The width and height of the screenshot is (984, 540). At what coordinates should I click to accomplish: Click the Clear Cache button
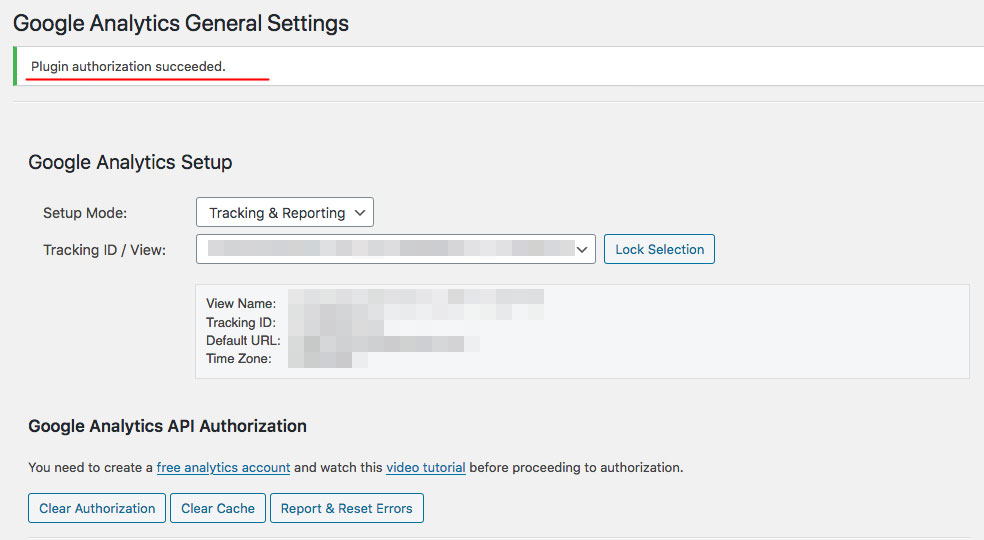coord(218,508)
